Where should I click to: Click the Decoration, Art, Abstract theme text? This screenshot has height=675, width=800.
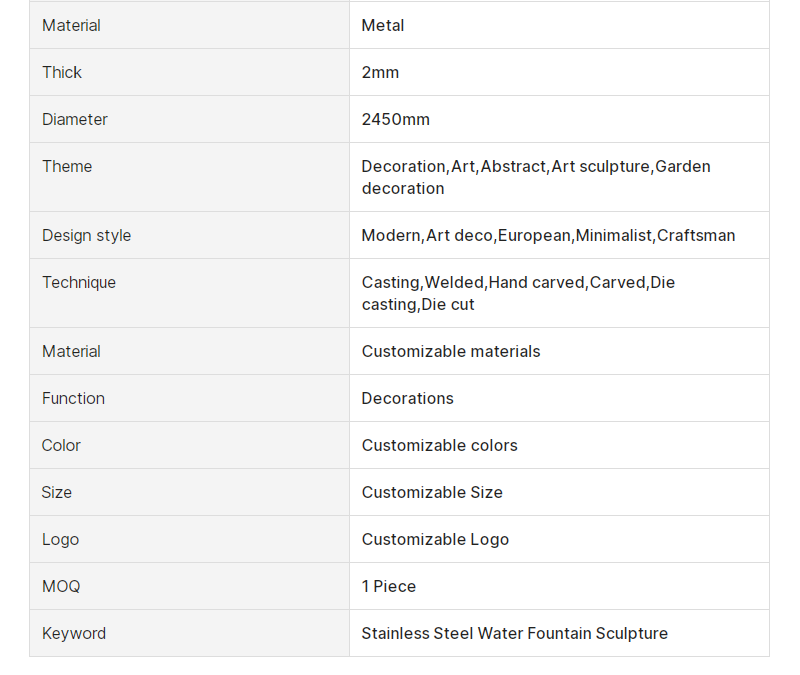pyautogui.click(x=536, y=177)
